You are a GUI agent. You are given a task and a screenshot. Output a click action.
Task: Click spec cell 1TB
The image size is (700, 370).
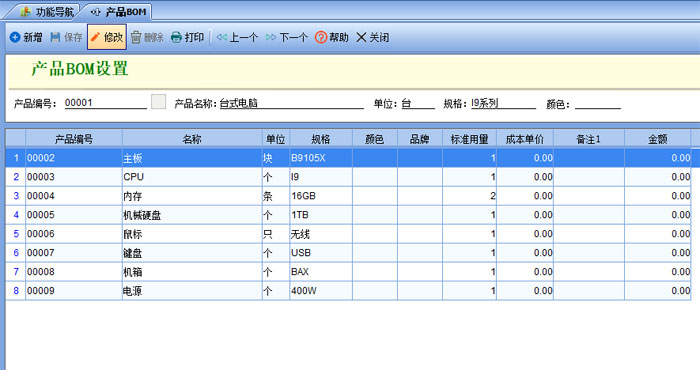(x=321, y=215)
